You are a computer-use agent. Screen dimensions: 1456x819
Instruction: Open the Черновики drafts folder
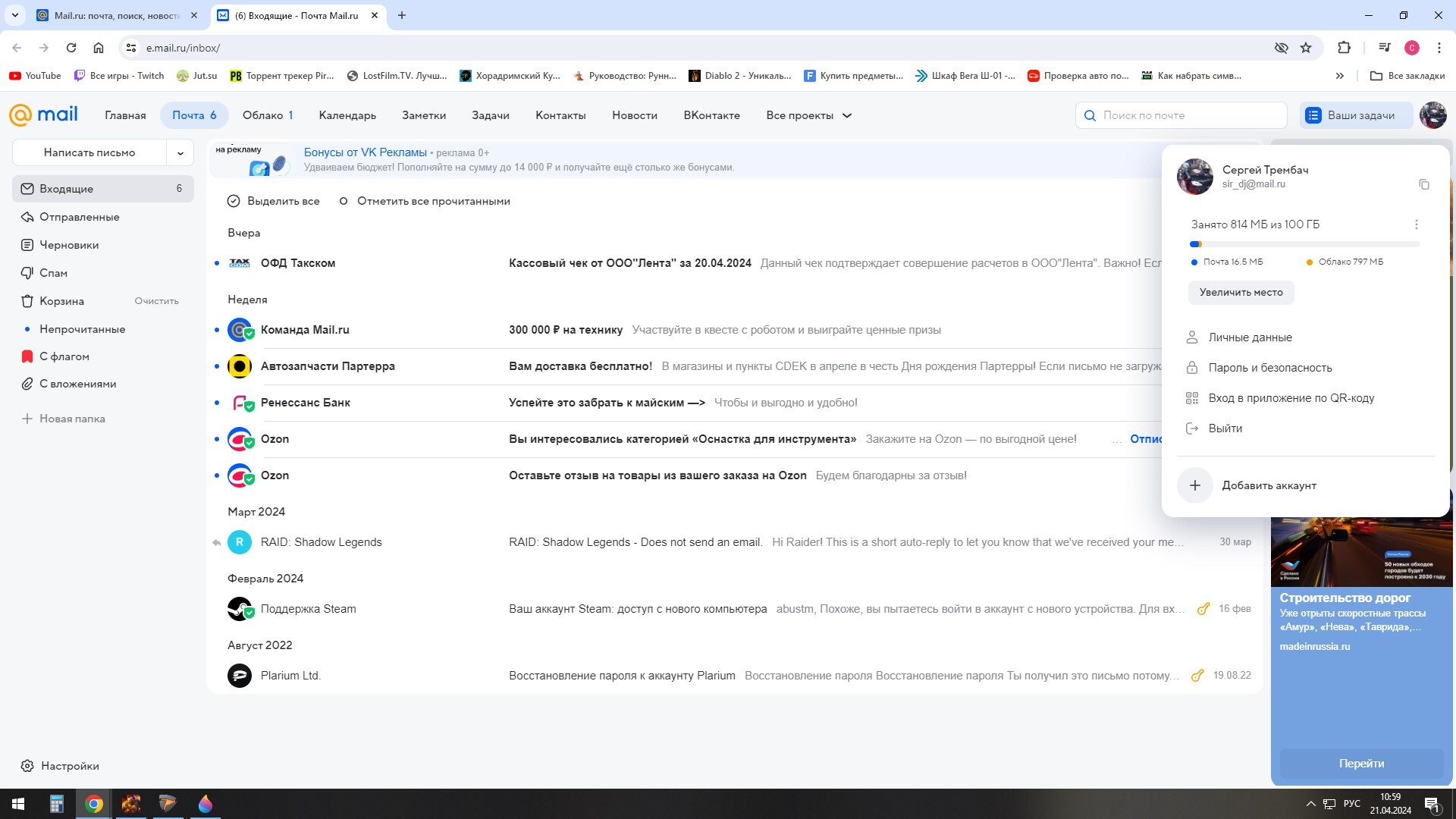click(103, 245)
